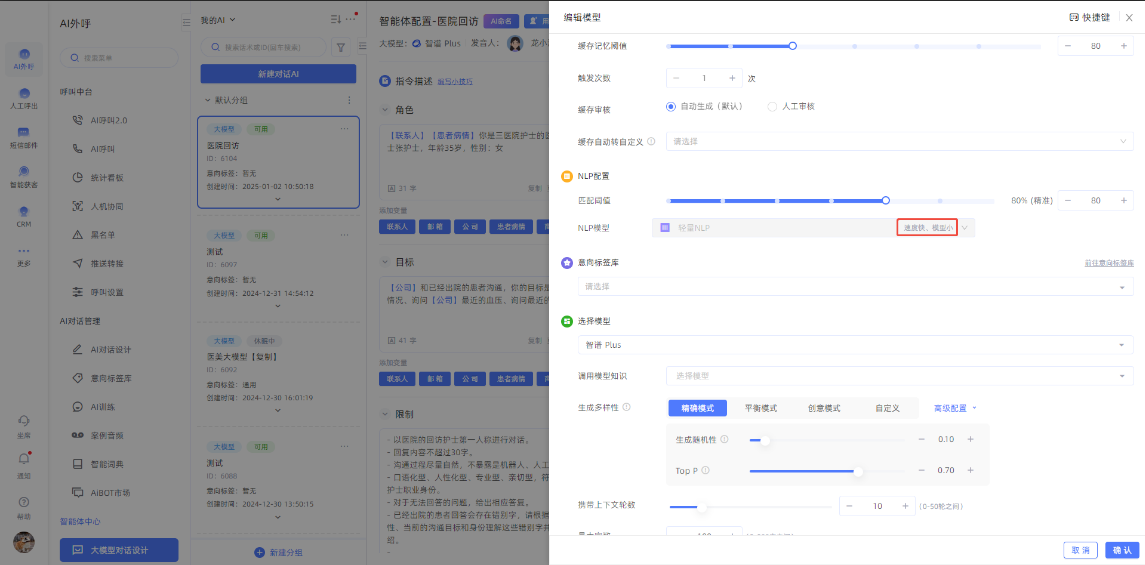This screenshot has height=565, width=1145.
Task: Click the Top P slider handle
Action: (x=858, y=471)
